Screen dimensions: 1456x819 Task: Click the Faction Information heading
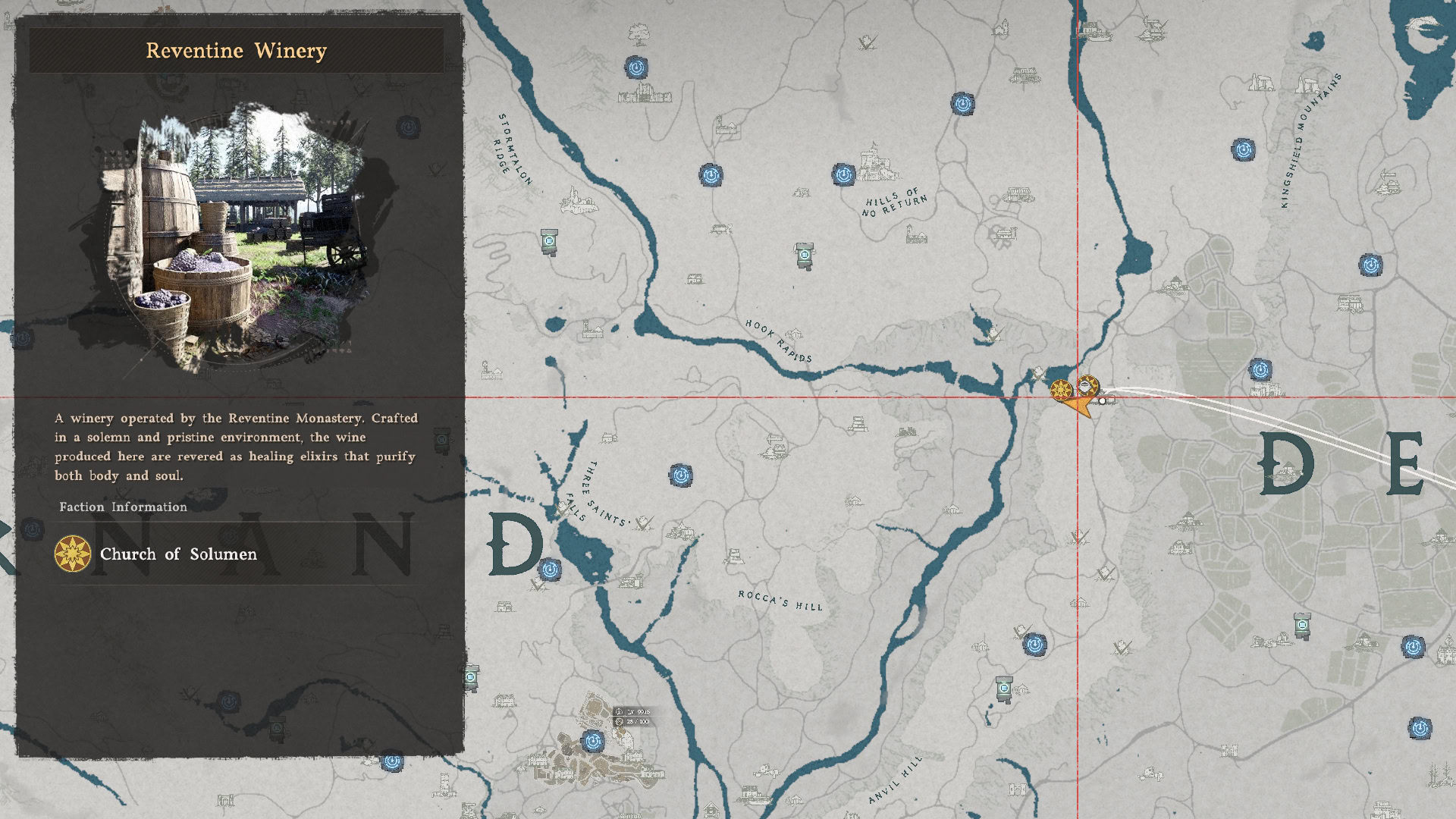point(123,507)
